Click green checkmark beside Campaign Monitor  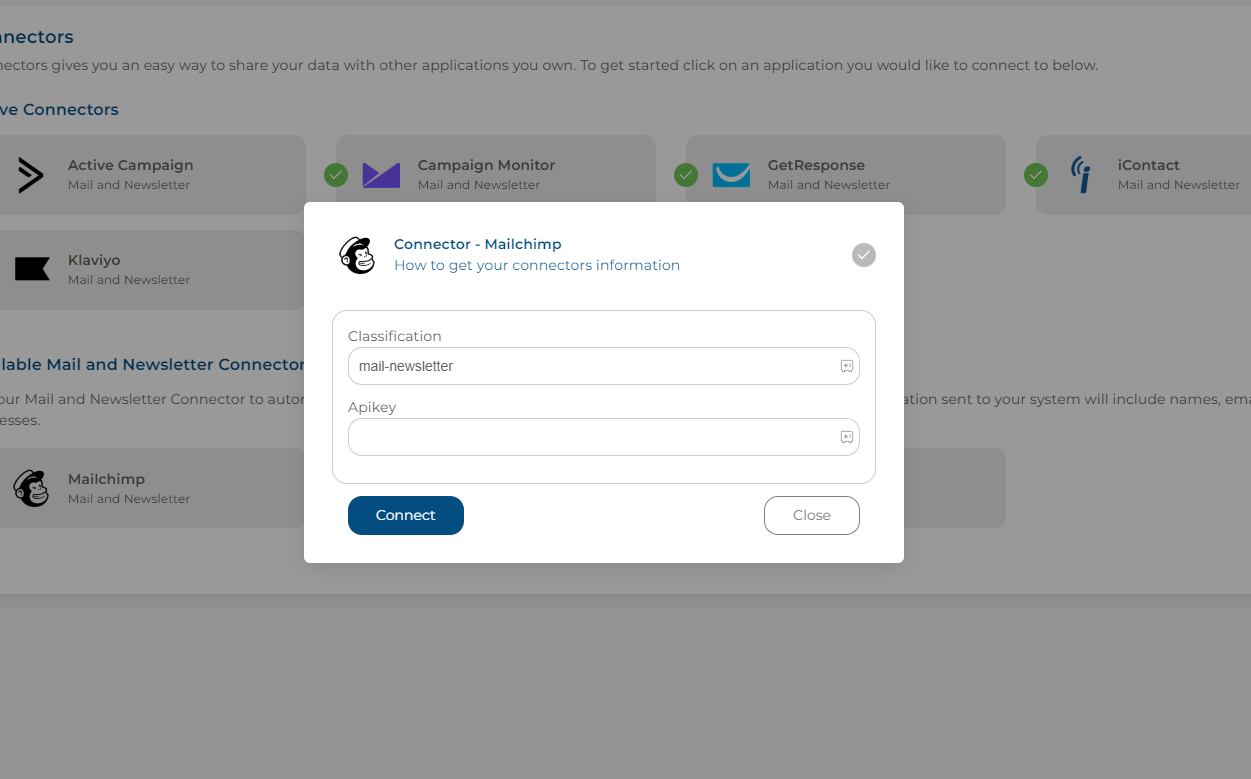336,175
